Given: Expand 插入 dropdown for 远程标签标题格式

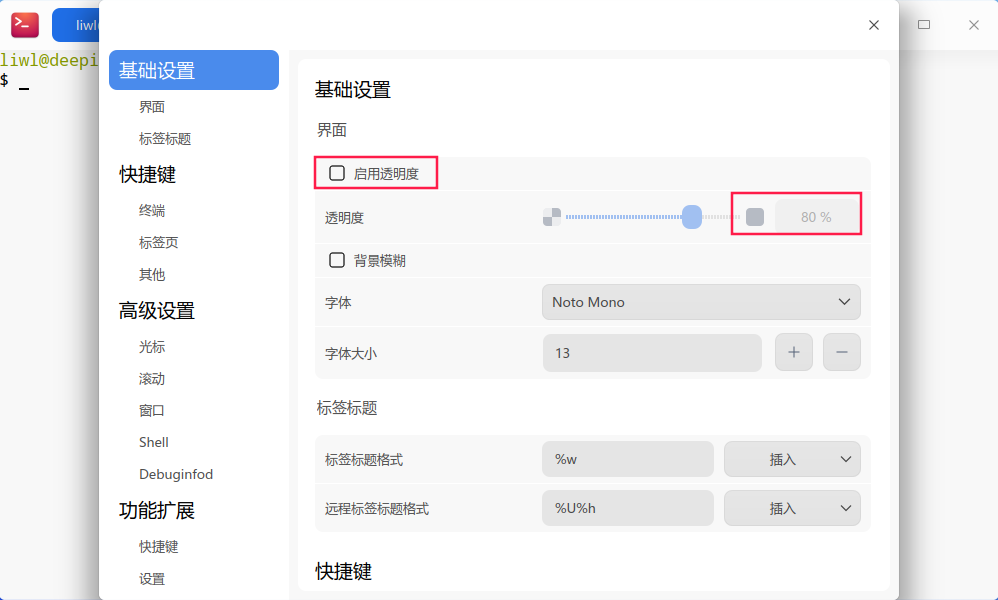Looking at the screenshot, I should [x=792, y=508].
